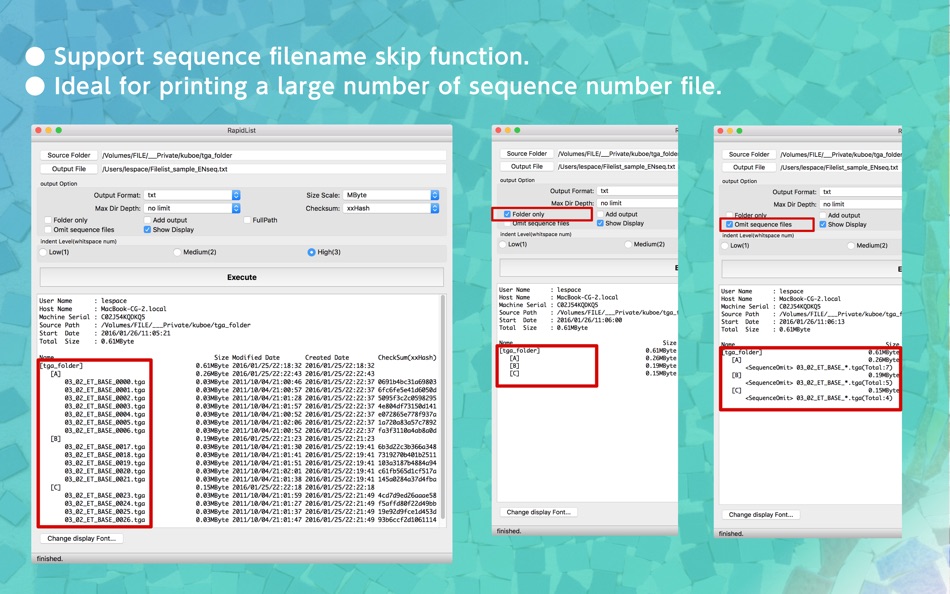
Task: Click output file path field in large RapidList window
Action: tap(273, 169)
